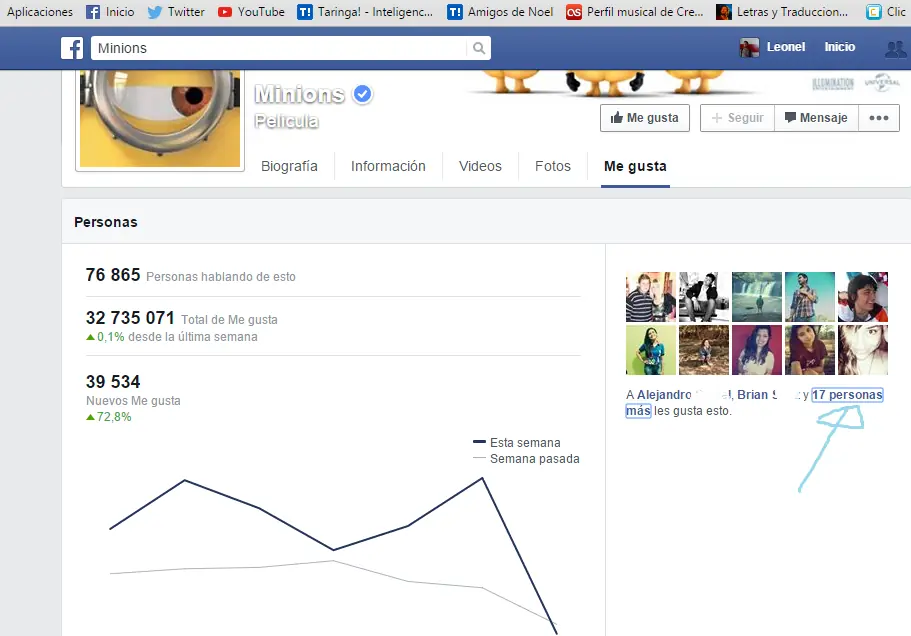This screenshot has height=636, width=911.
Task: Open the waterfall friend photo
Action: point(756,297)
